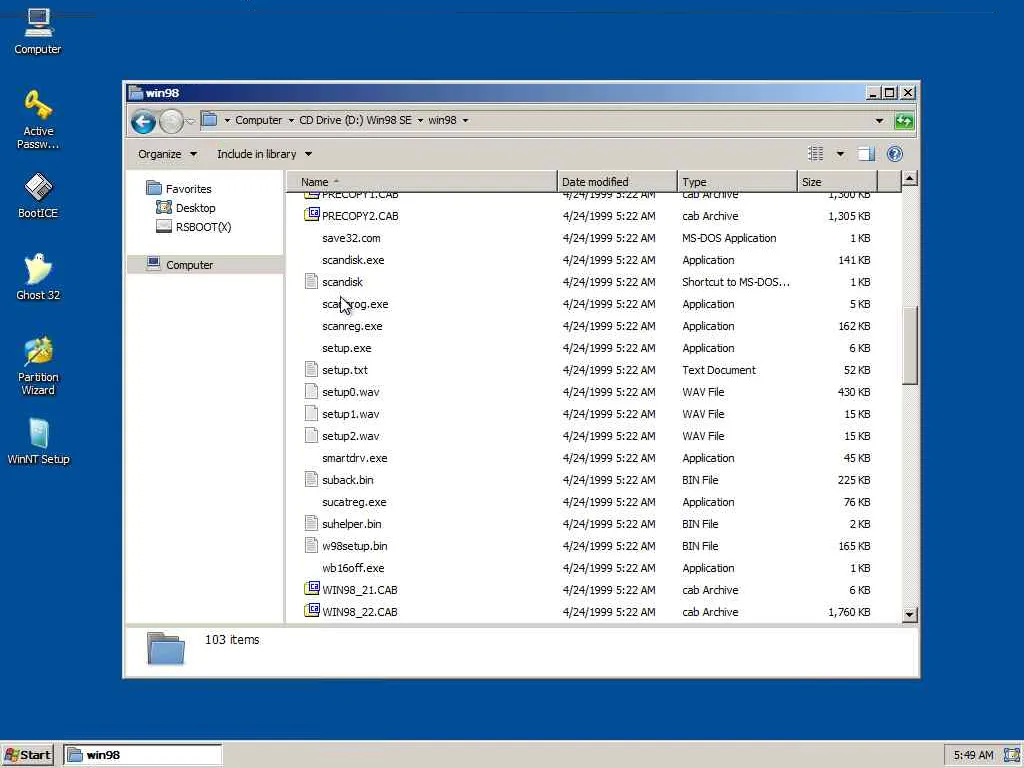Image resolution: width=1024 pixels, height=768 pixels.
Task: Sort by the Size column header
Action: (x=837, y=182)
